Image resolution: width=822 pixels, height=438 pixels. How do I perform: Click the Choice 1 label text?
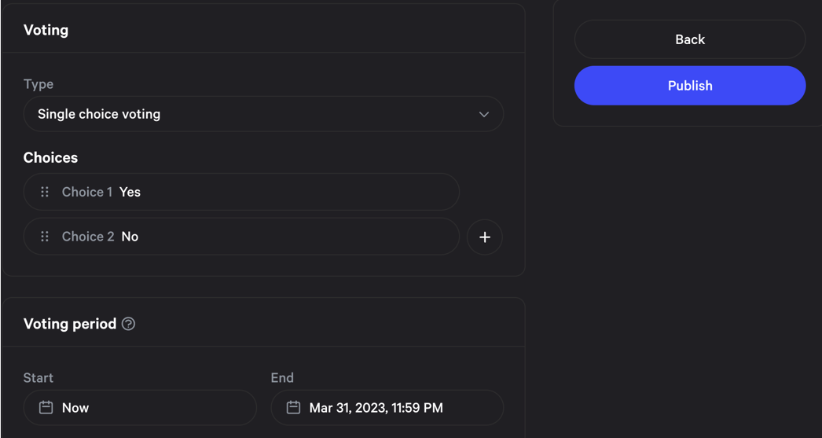87,192
